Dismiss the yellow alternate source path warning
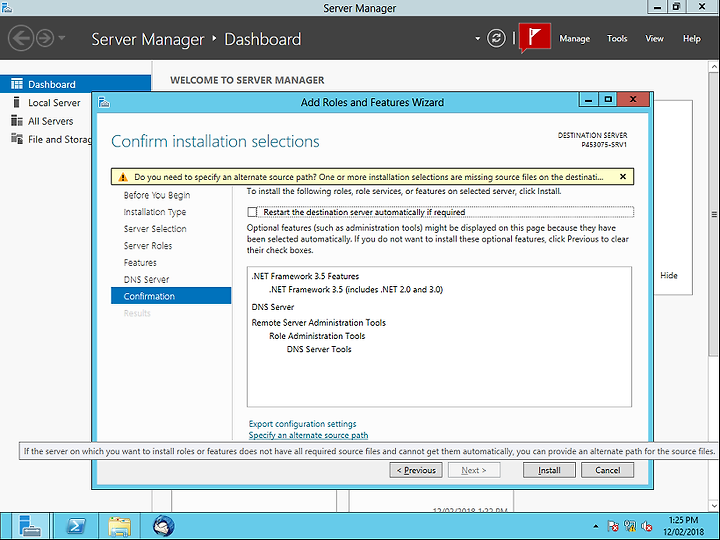 pyautogui.click(x=623, y=176)
